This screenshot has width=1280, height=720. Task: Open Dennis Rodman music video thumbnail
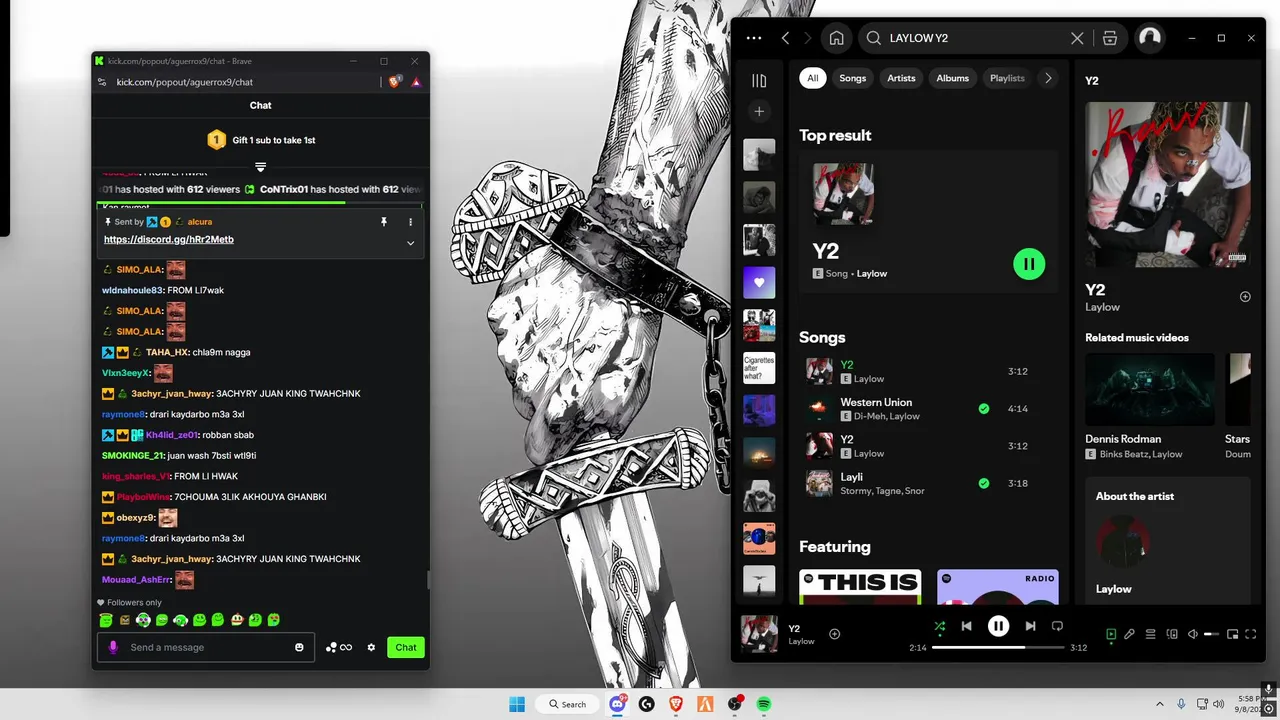pos(1150,390)
